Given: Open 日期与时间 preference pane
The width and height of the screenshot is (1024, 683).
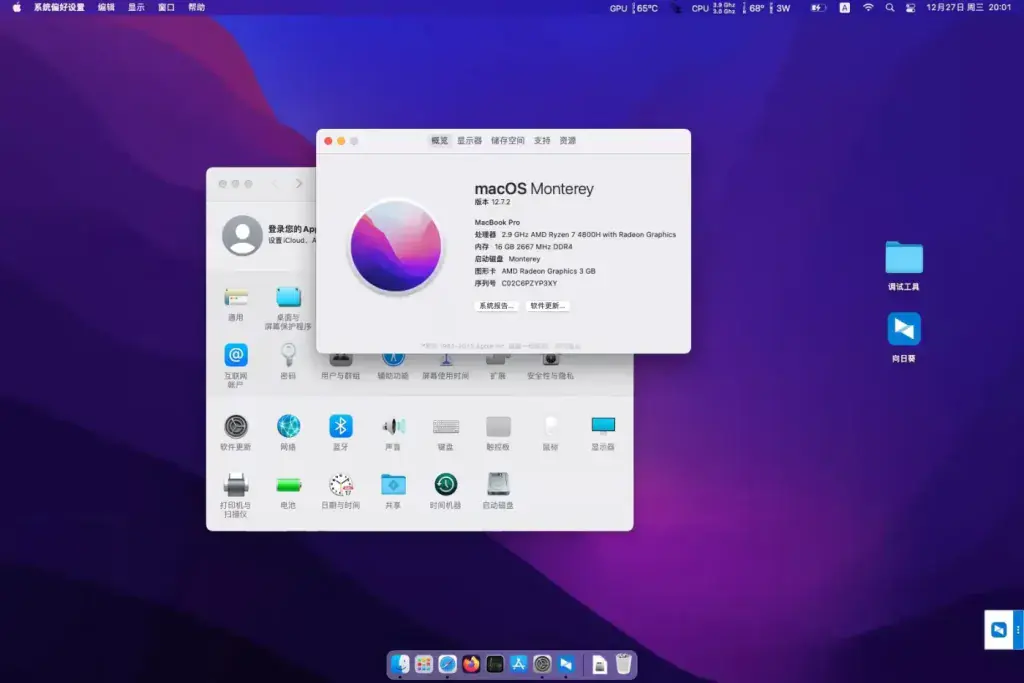Looking at the screenshot, I should click(x=340, y=491).
